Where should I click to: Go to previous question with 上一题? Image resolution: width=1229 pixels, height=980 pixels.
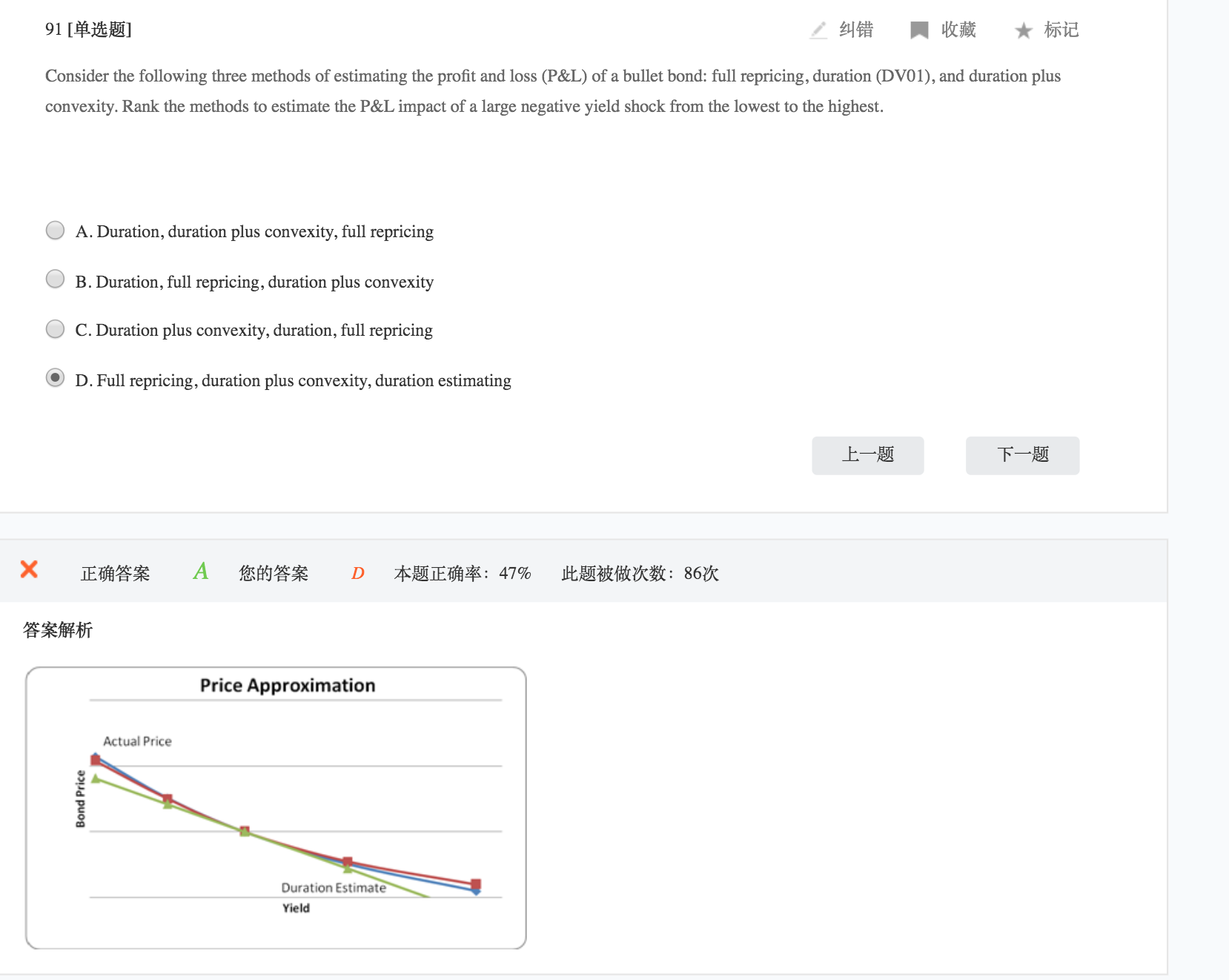(x=867, y=455)
